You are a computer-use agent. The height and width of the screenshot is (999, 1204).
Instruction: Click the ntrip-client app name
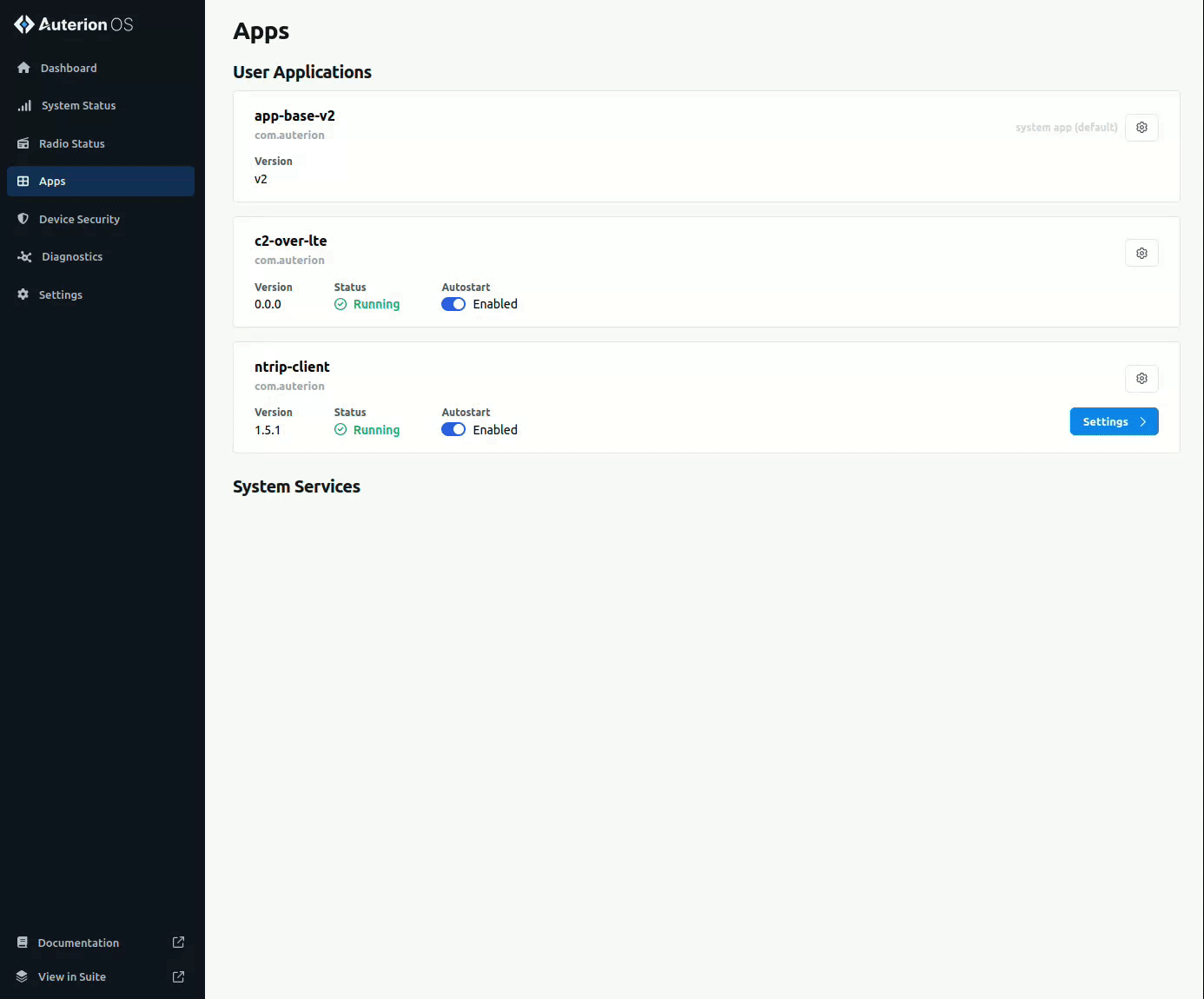tap(292, 367)
